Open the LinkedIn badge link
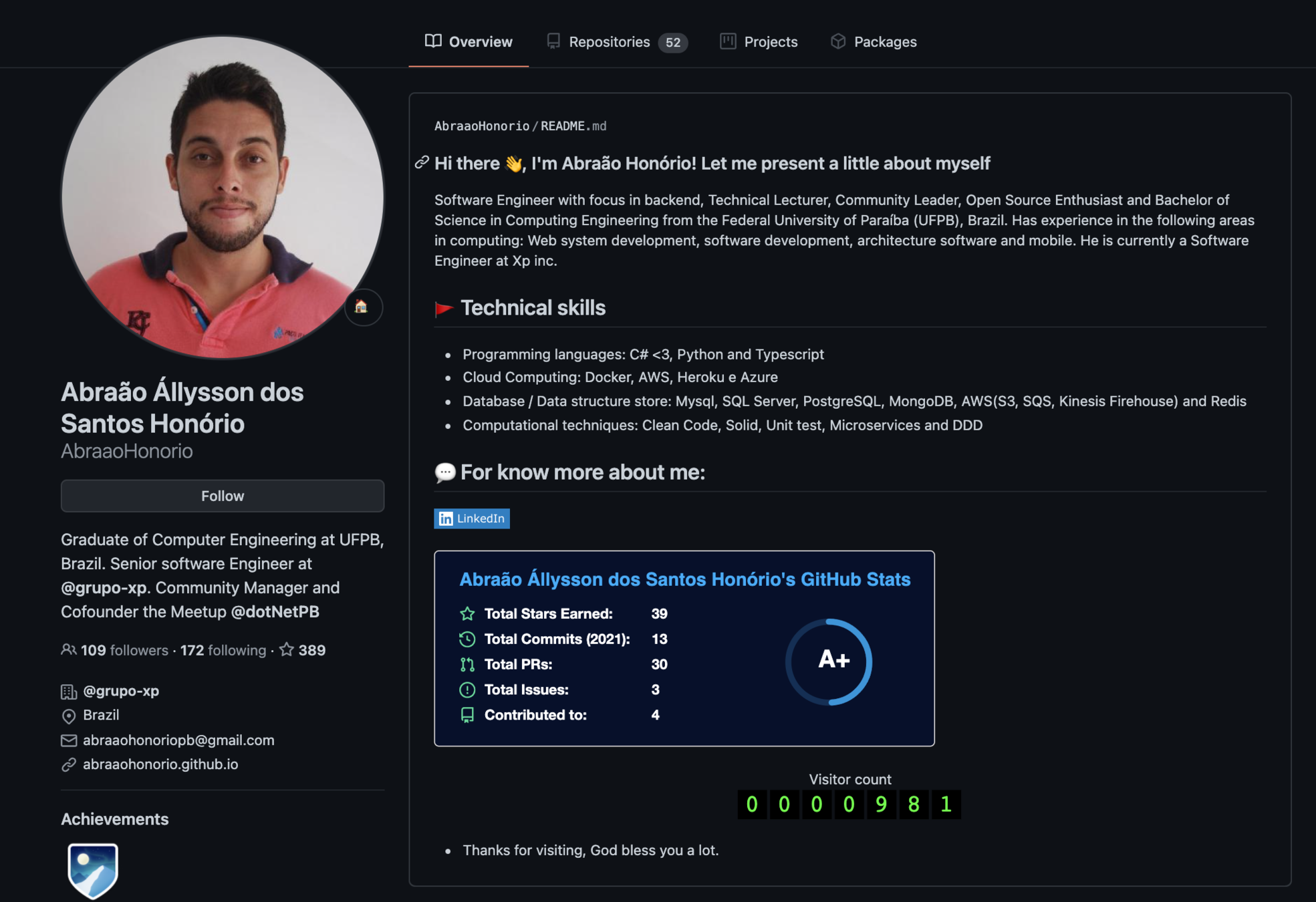Image resolution: width=1316 pixels, height=902 pixels. (472, 518)
